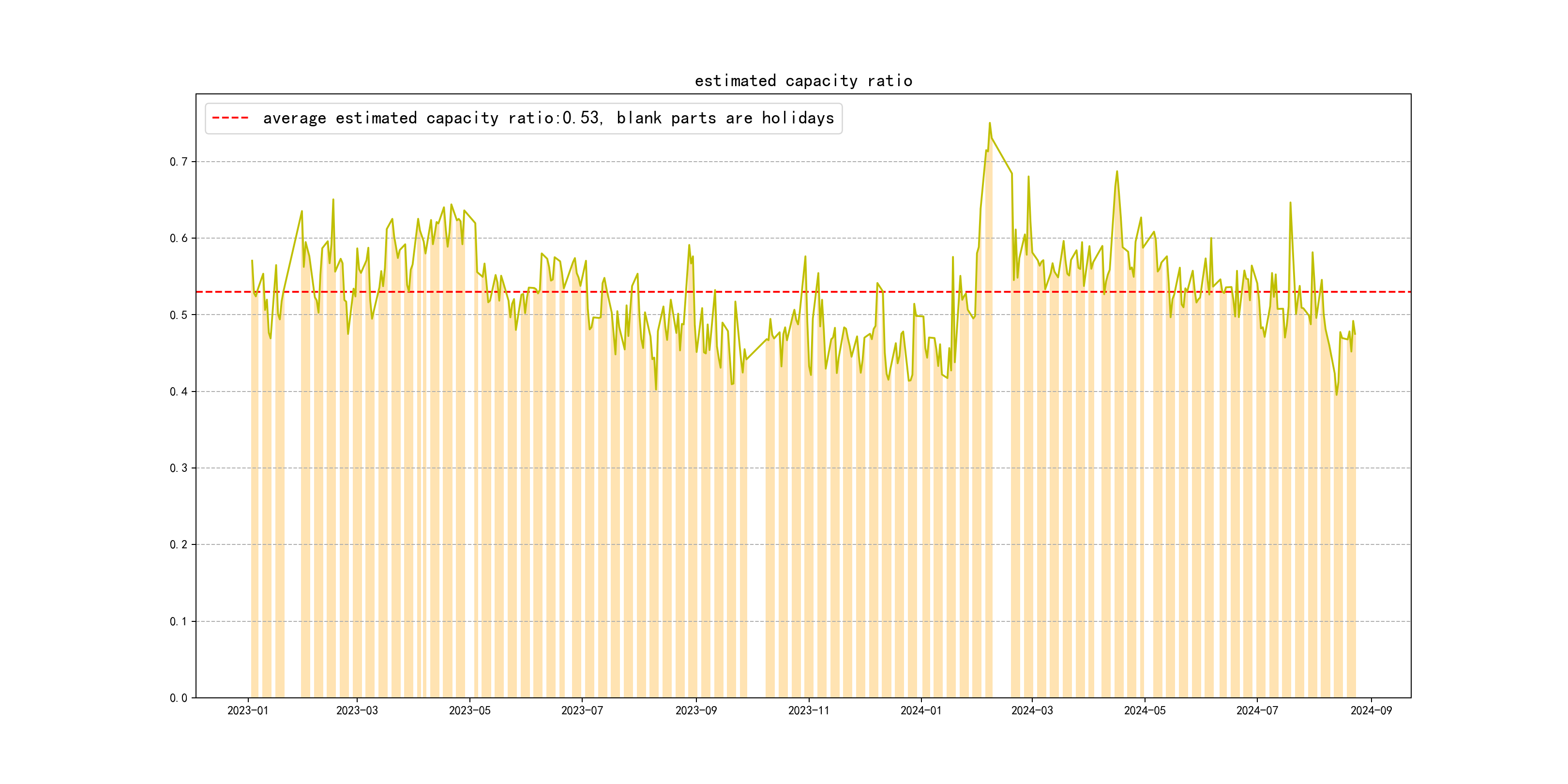Click the 2023-07 x-axis tick label
The height and width of the screenshot is (784, 1568).
point(582,710)
